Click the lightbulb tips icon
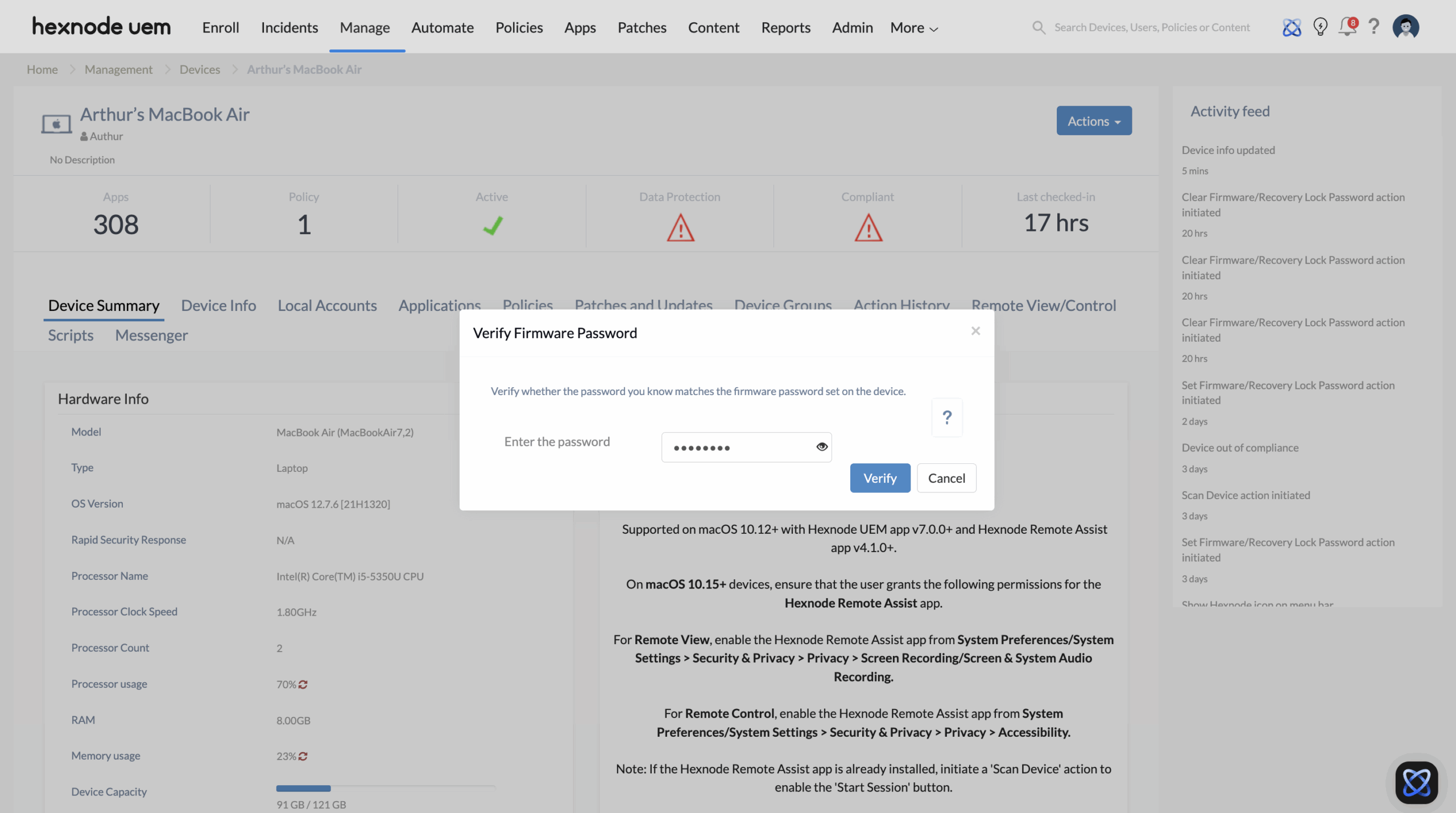Screen dimensions: 1456x813 (x=1320, y=27)
